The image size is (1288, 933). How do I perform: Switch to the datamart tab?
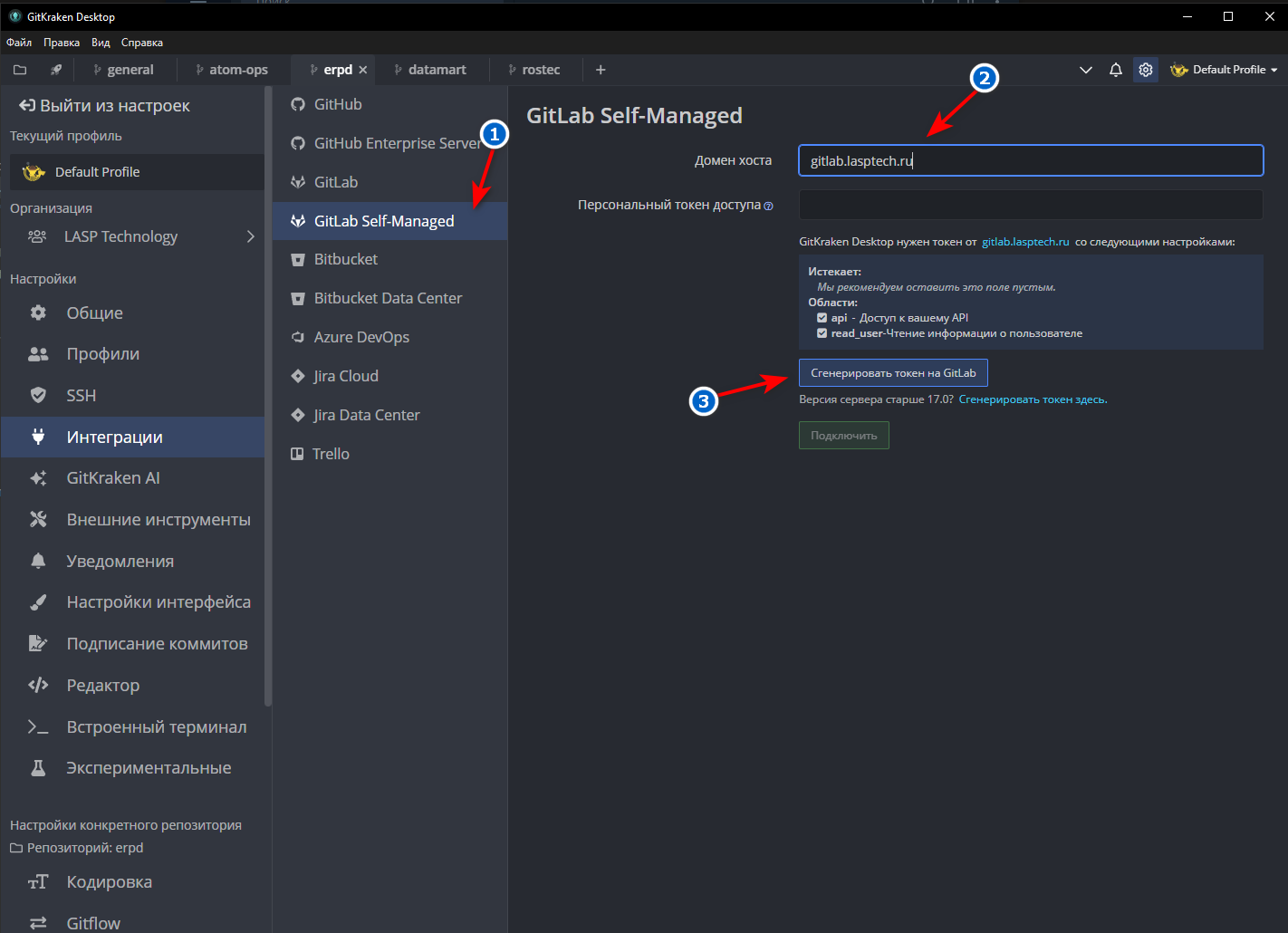431,70
